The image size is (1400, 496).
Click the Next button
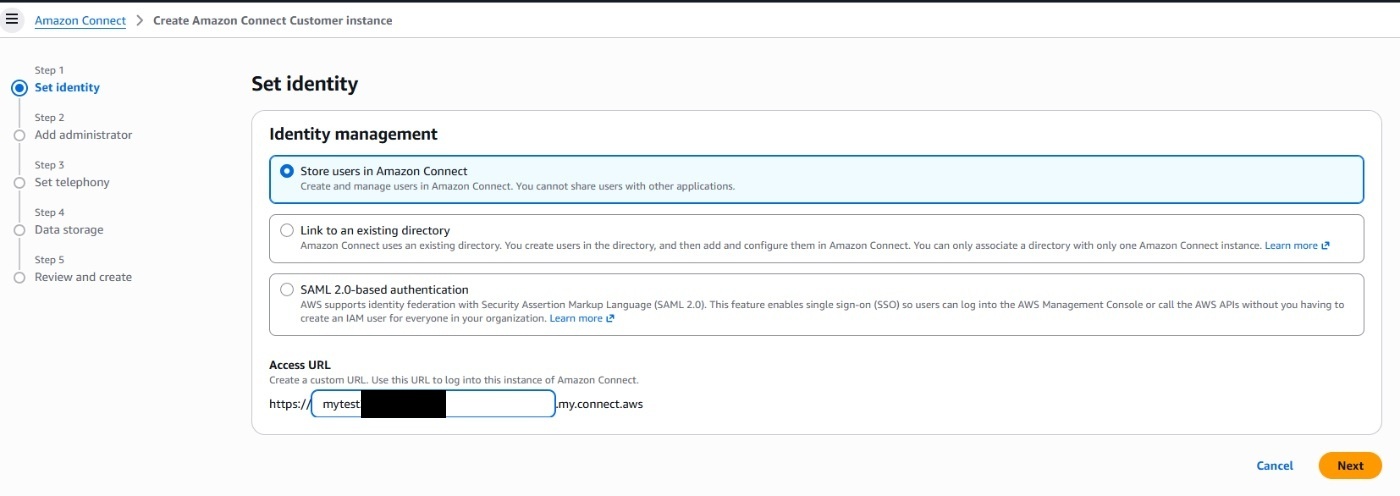(x=1350, y=465)
